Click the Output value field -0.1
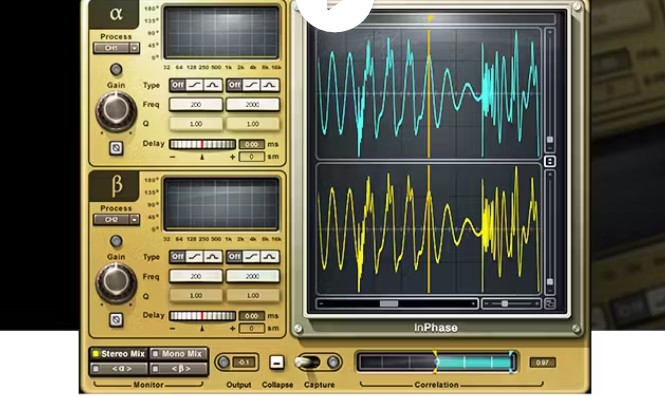 pos(244,362)
